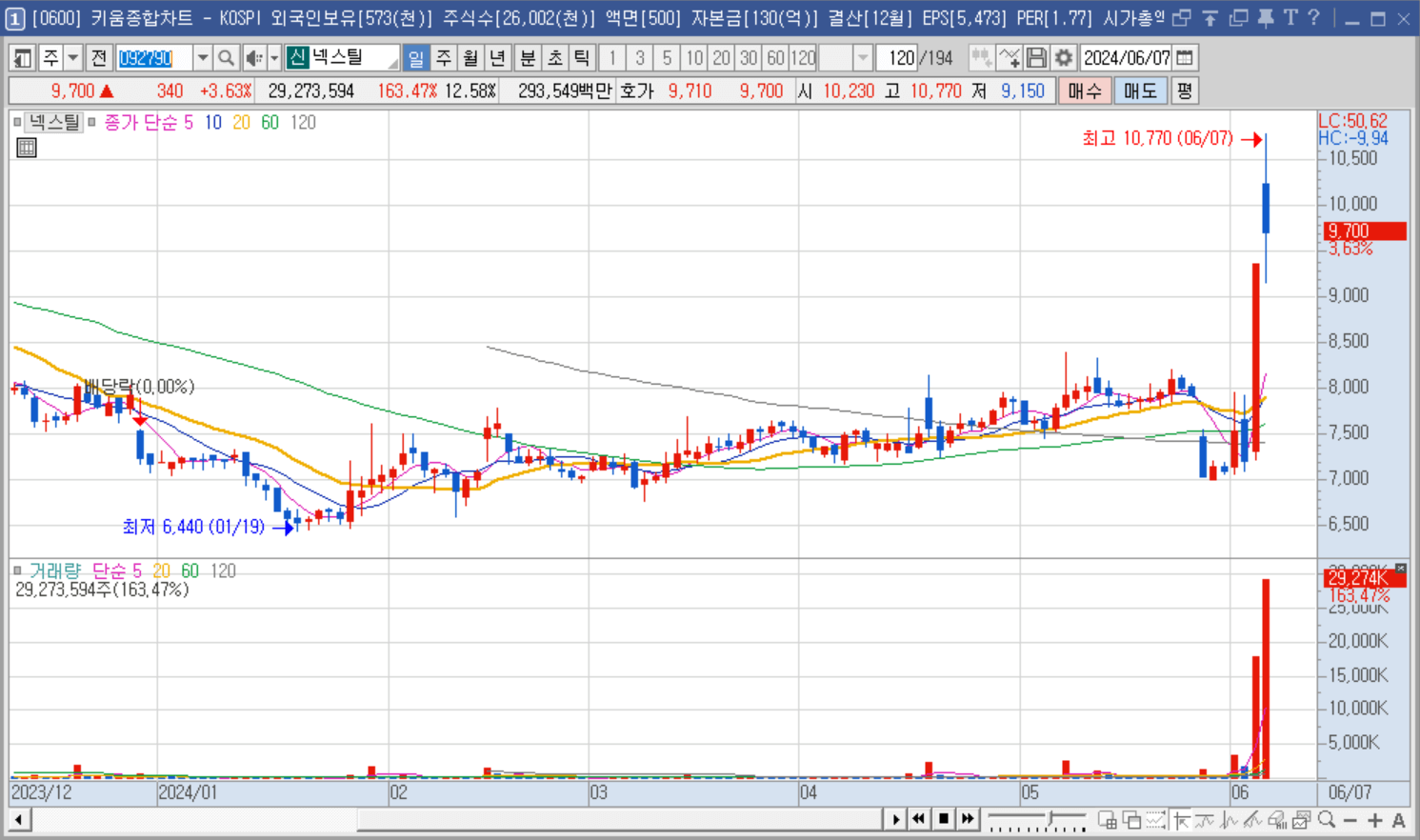The height and width of the screenshot is (840, 1420).
Task: Select the weekly 주 period button
Action: click(x=444, y=58)
